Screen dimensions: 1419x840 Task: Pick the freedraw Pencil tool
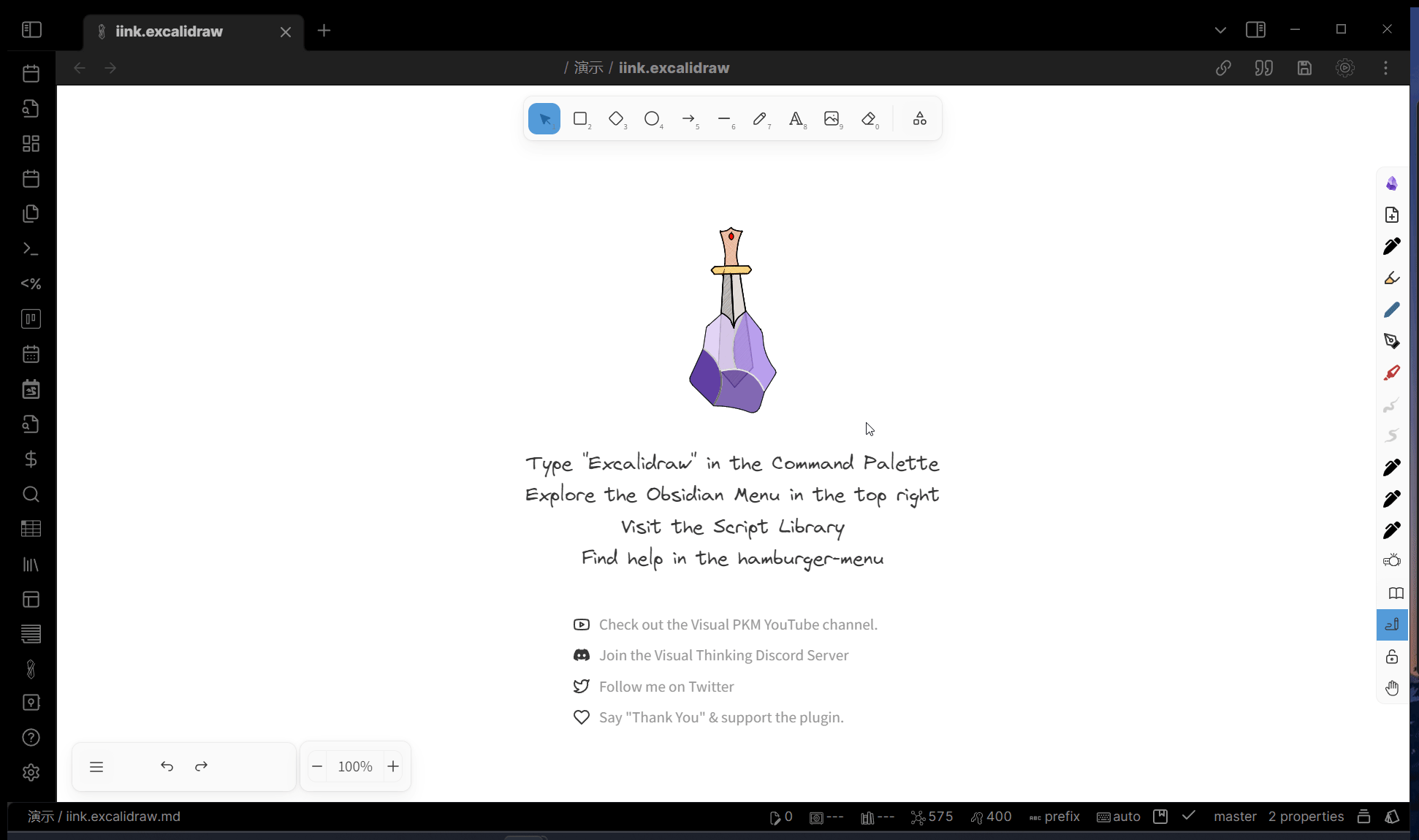[x=760, y=119]
